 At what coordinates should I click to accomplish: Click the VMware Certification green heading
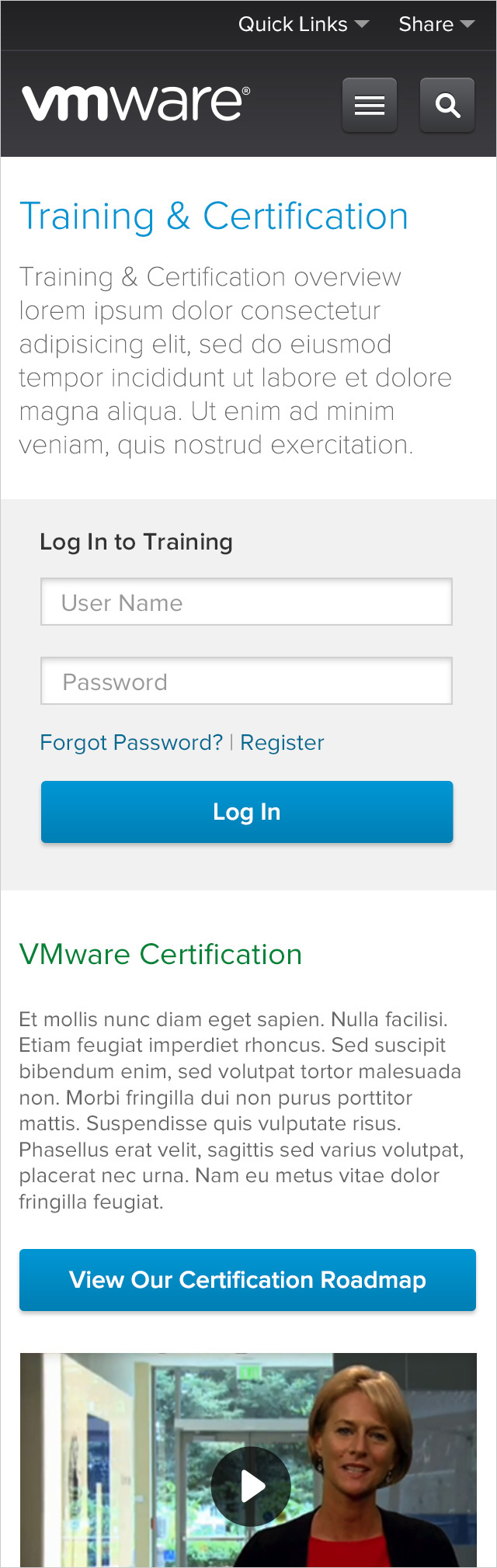161,954
